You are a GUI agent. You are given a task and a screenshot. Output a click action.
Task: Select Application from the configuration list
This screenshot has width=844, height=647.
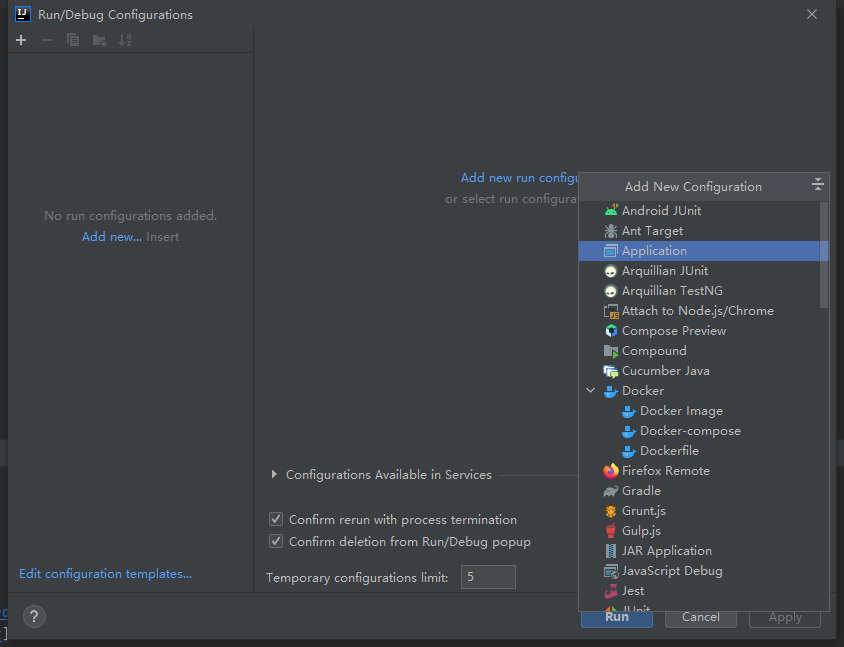click(654, 251)
